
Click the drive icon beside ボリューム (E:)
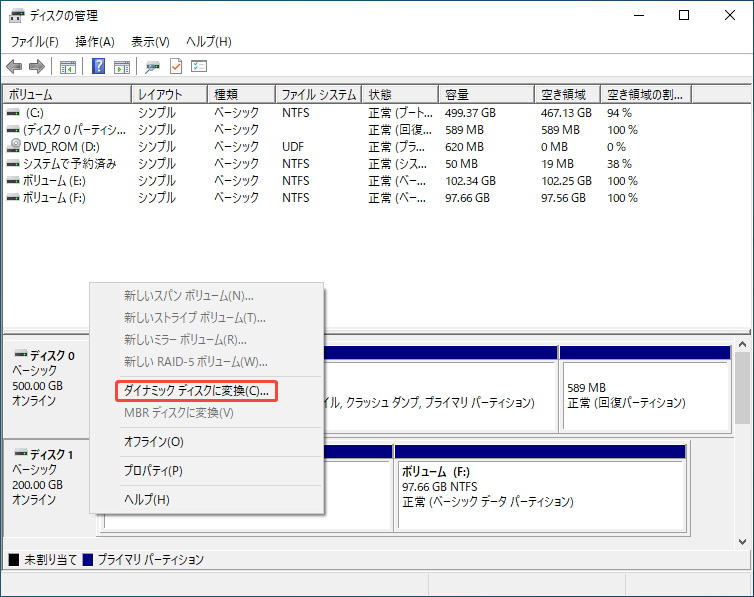click(13, 181)
